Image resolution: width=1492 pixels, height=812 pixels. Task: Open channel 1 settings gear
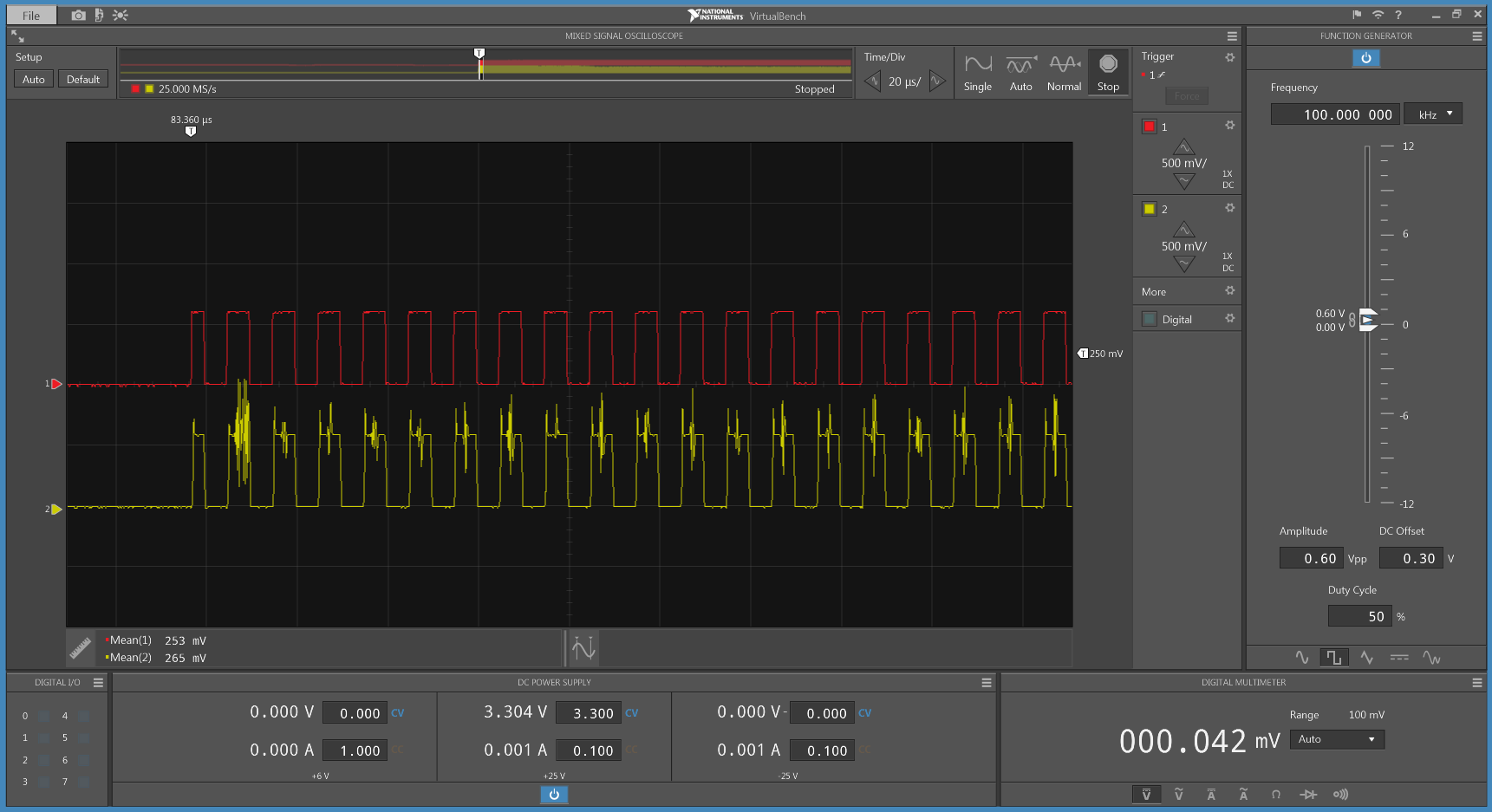pos(1229,126)
